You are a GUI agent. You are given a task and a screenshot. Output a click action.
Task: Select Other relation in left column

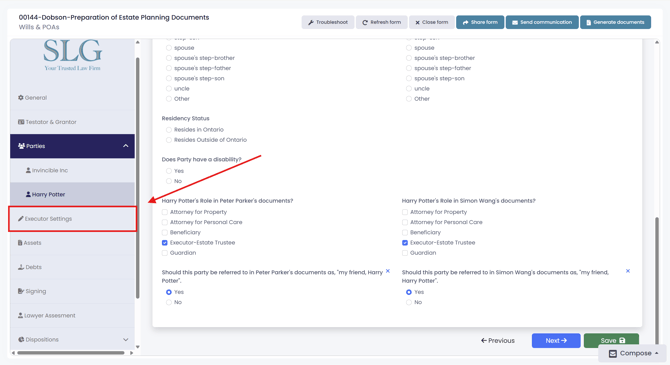tap(169, 99)
